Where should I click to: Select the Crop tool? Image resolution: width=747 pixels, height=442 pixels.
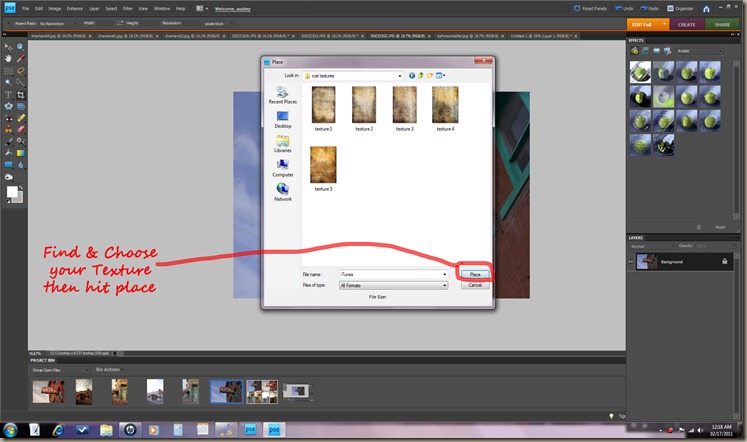[x=20, y=94]
